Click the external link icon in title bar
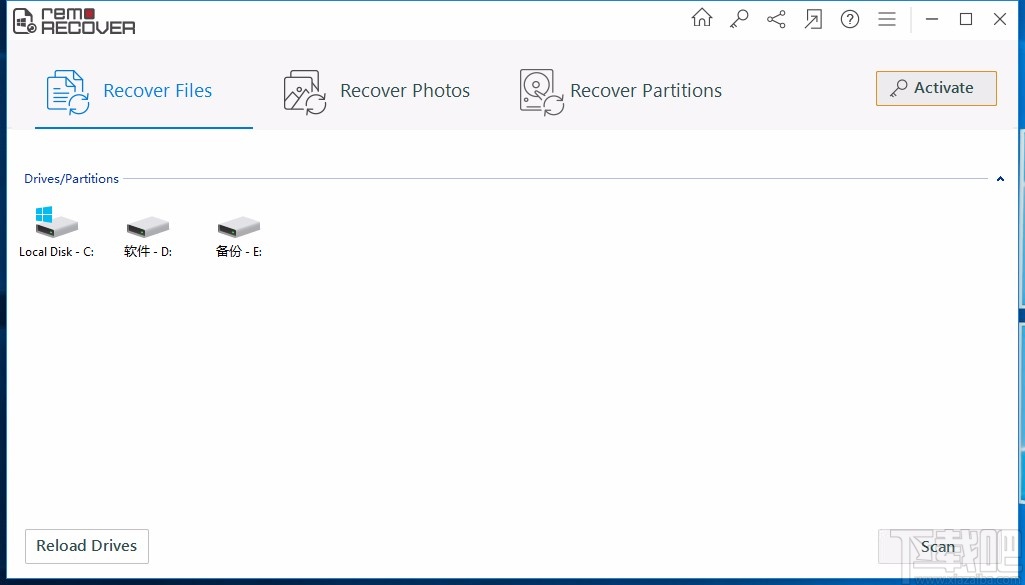The image size is (1025, 585). click(813, 18)
